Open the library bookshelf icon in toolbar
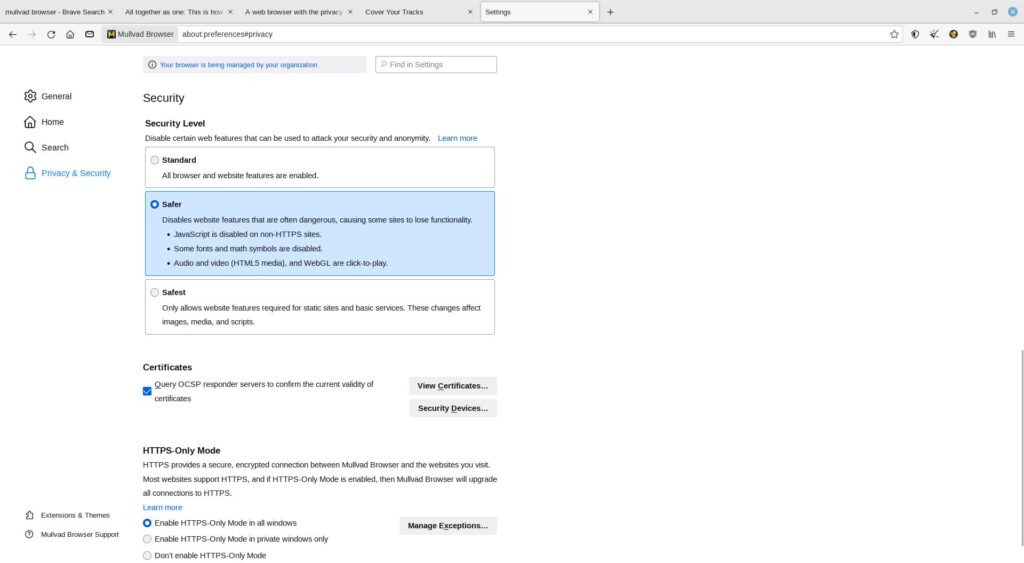 [992, 34]
